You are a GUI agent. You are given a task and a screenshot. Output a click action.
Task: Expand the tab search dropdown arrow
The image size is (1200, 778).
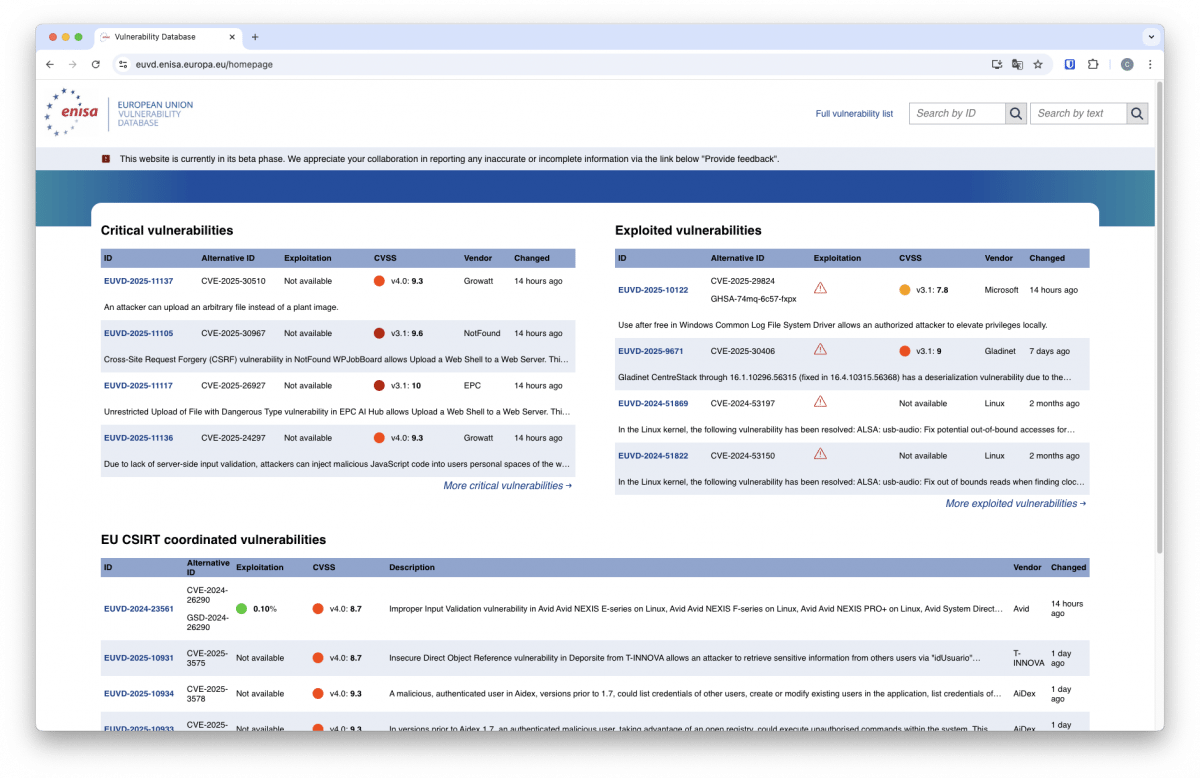pyautogui.click(x=1149, y=37)
